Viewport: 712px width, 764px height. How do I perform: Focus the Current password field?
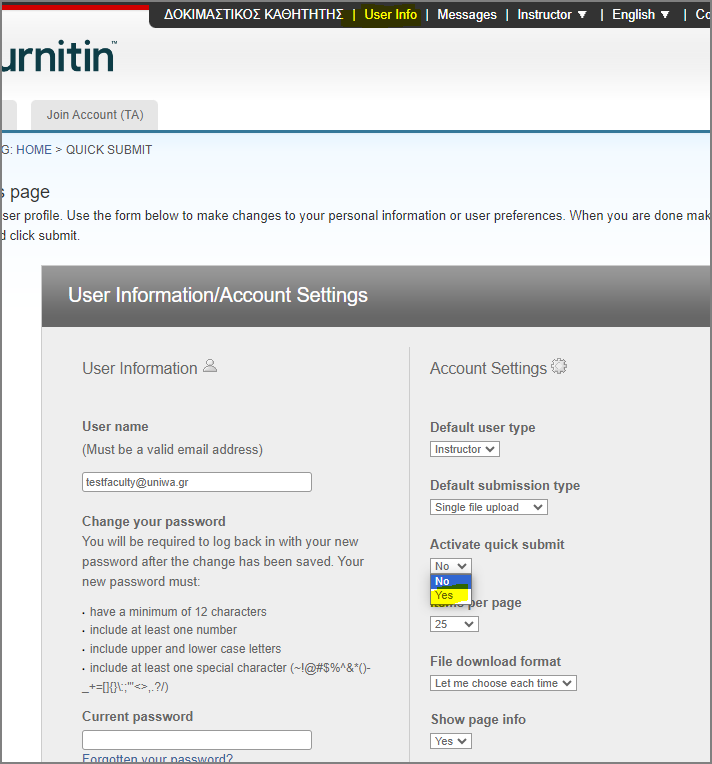point(197,740)
